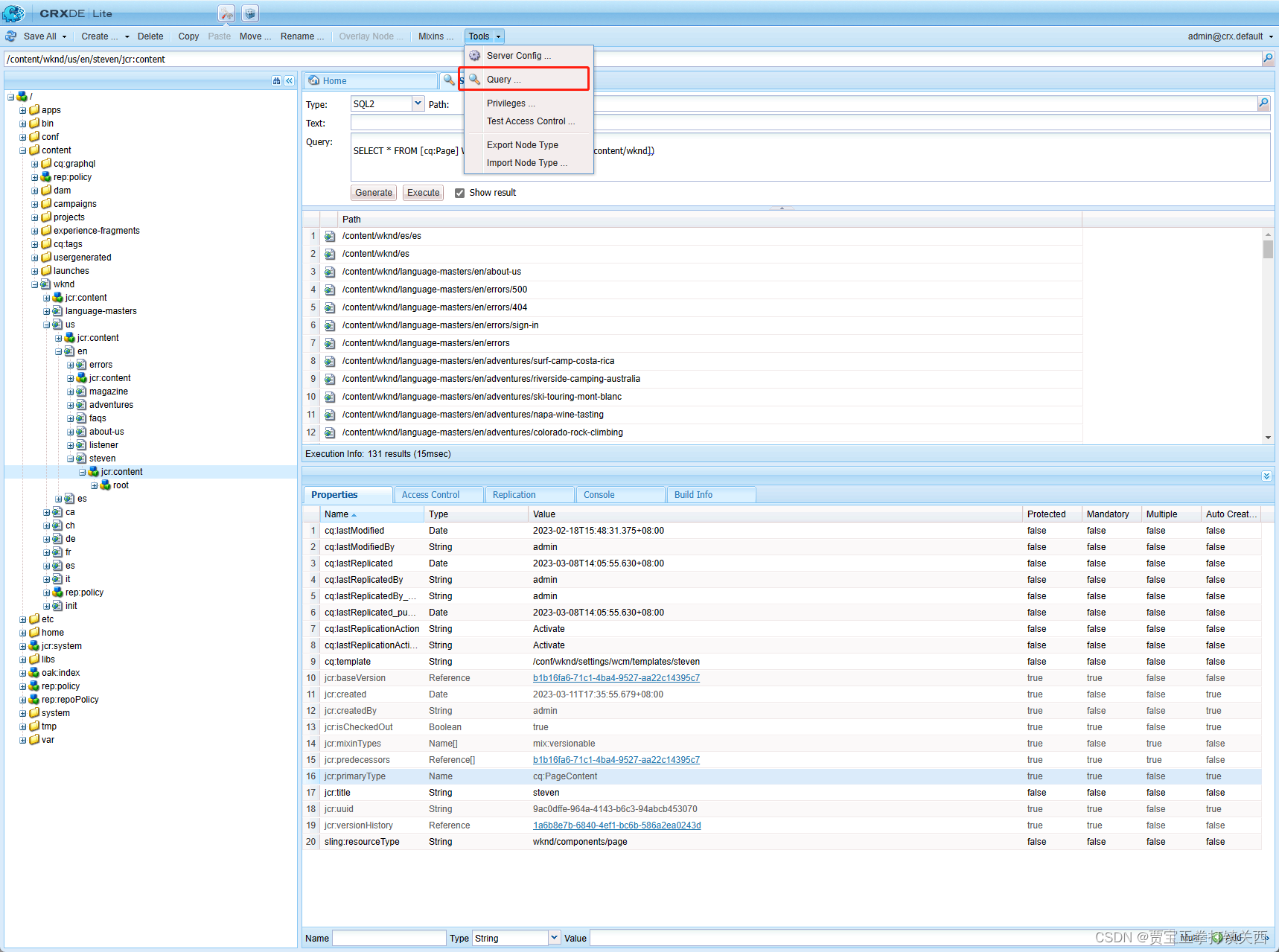This screenshot has height=952, width=1279.
Task: Click the magnifier icon at end of path bar
Action: pos(1269,59)
